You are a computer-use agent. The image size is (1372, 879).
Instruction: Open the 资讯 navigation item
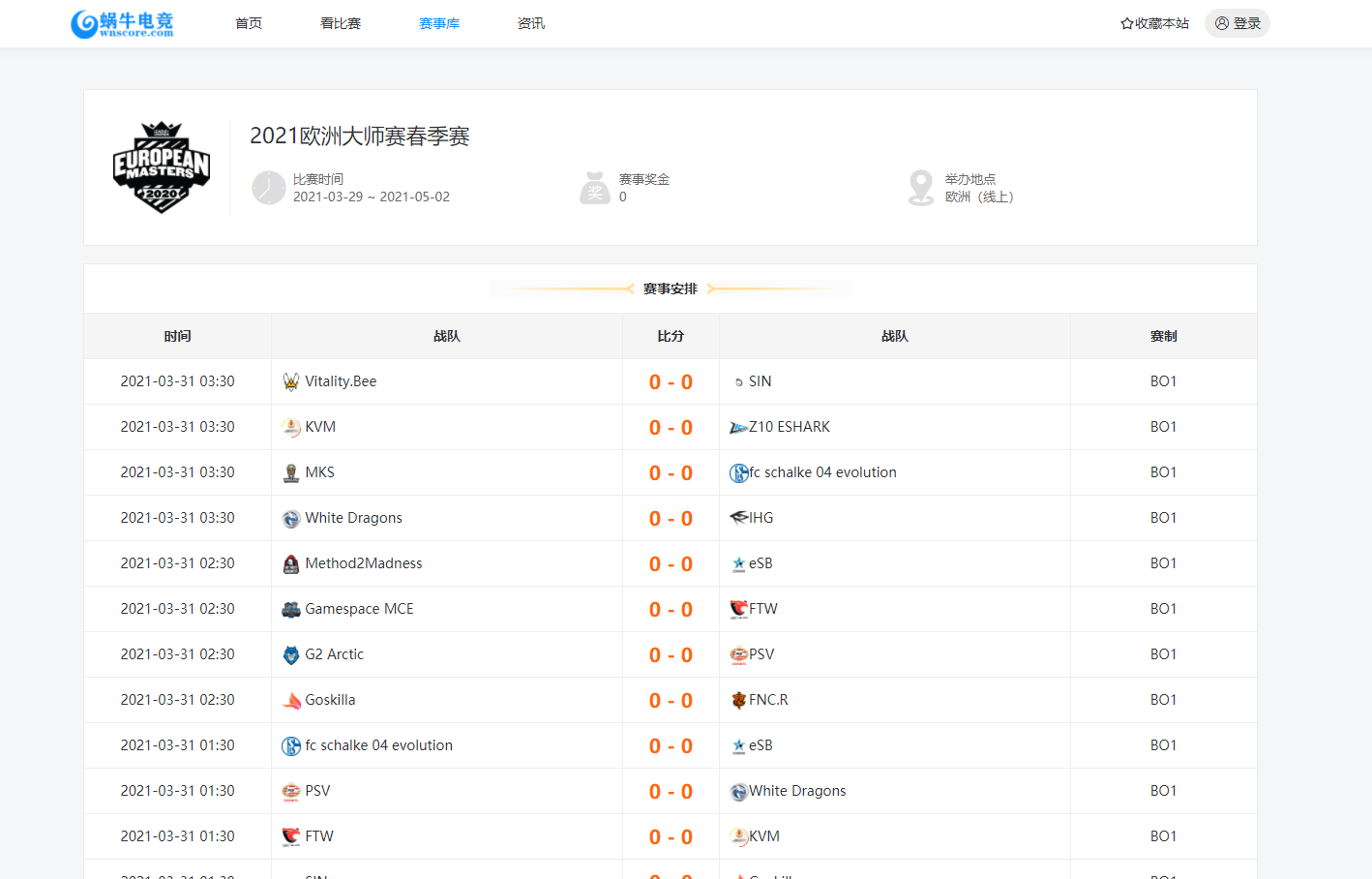pyautogui.click(x=531, y=23)
